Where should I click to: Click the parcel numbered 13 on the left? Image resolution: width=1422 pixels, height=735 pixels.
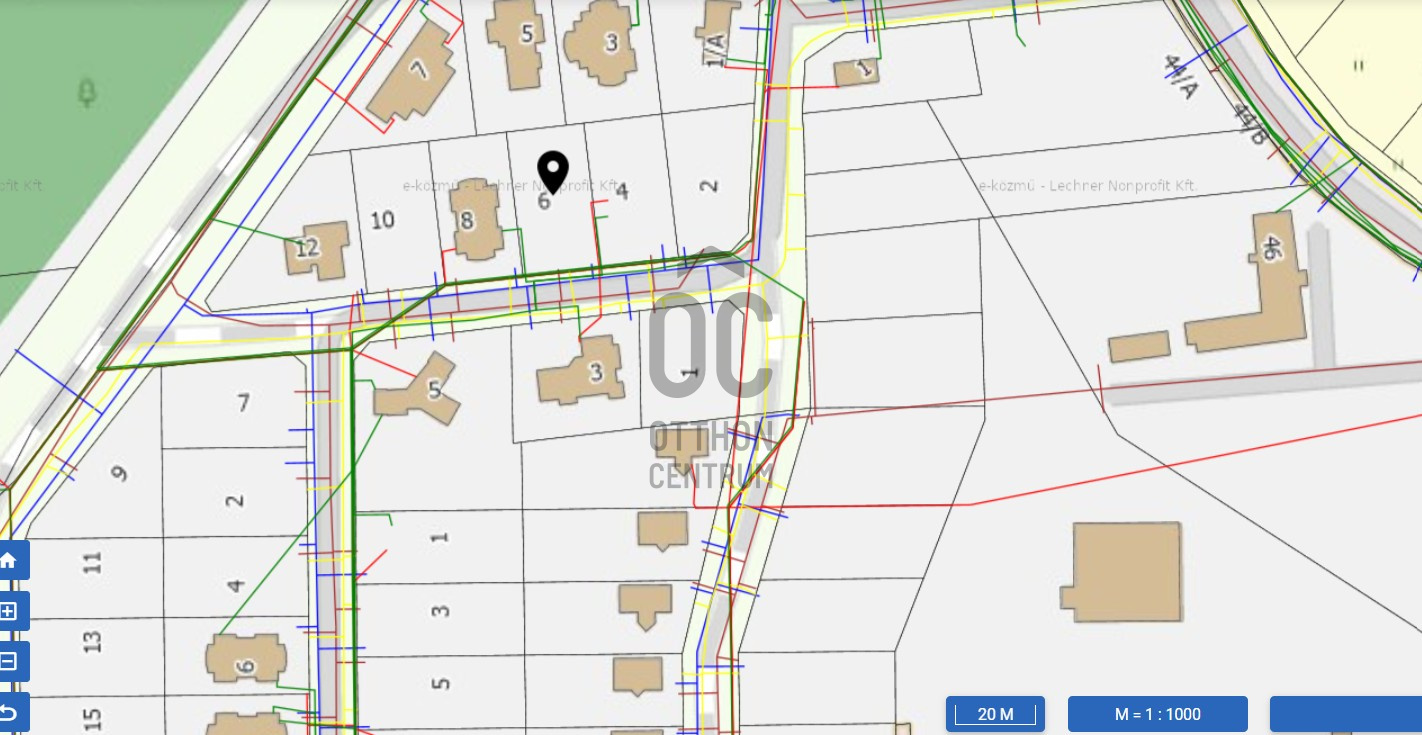pos(93,640)
